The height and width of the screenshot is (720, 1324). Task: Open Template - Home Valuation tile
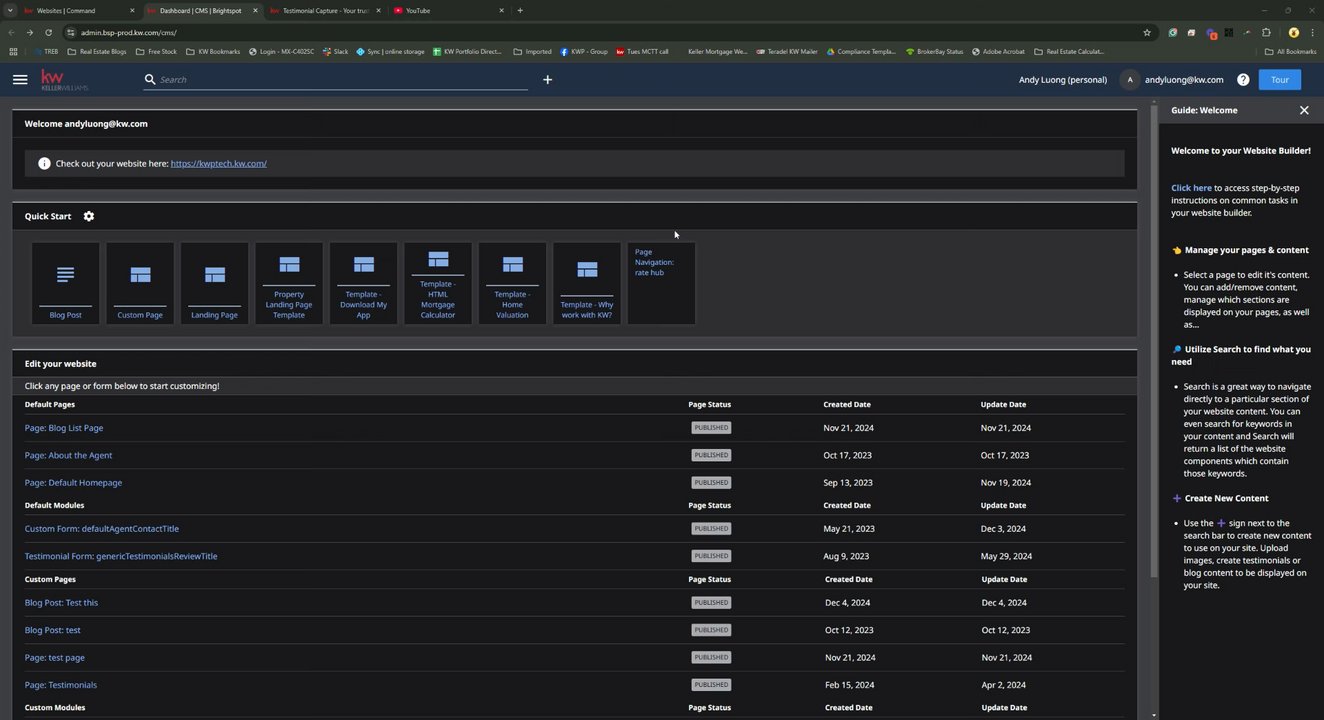coord(512,283)
